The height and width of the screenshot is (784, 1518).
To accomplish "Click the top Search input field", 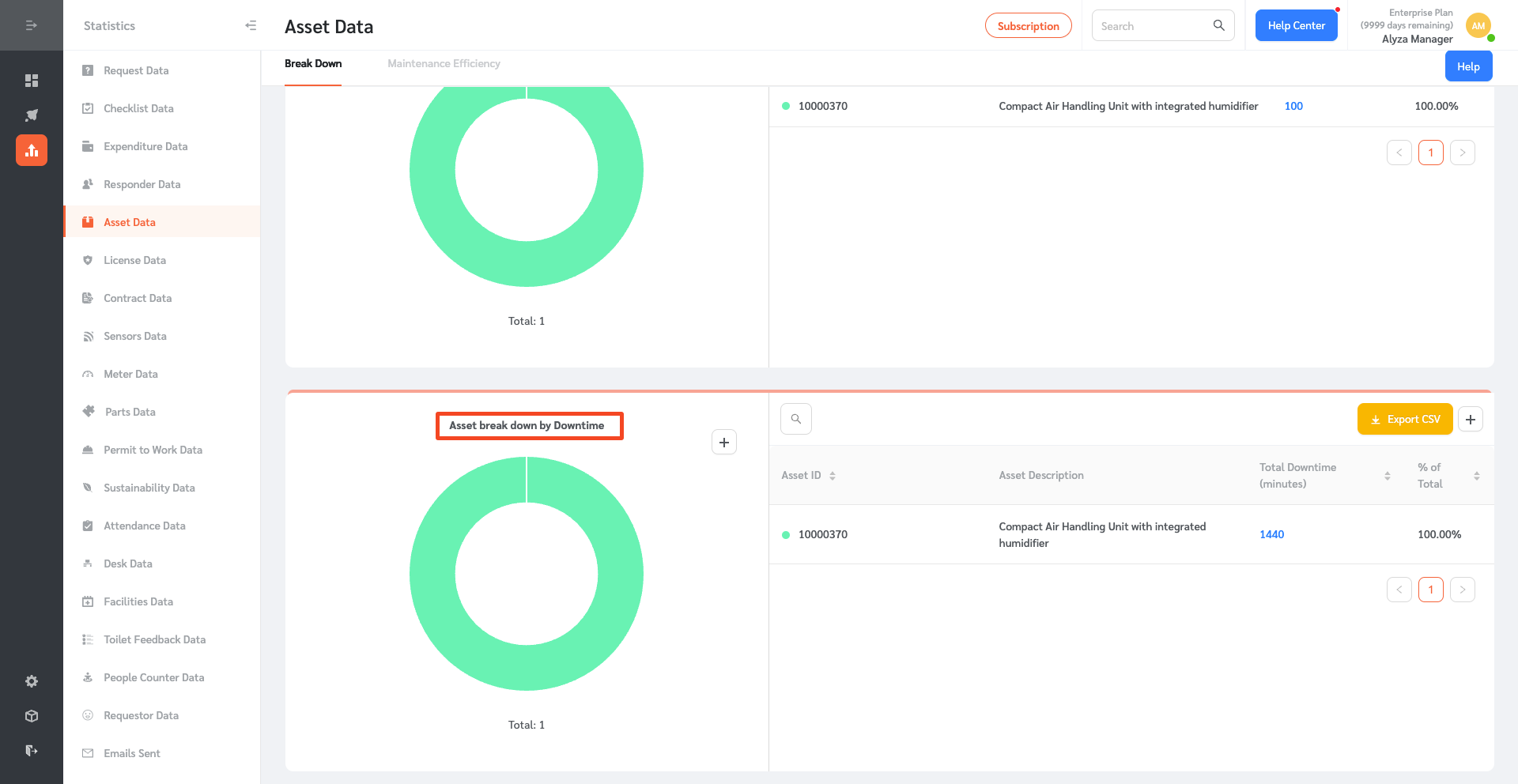I will coord(1154,26).
